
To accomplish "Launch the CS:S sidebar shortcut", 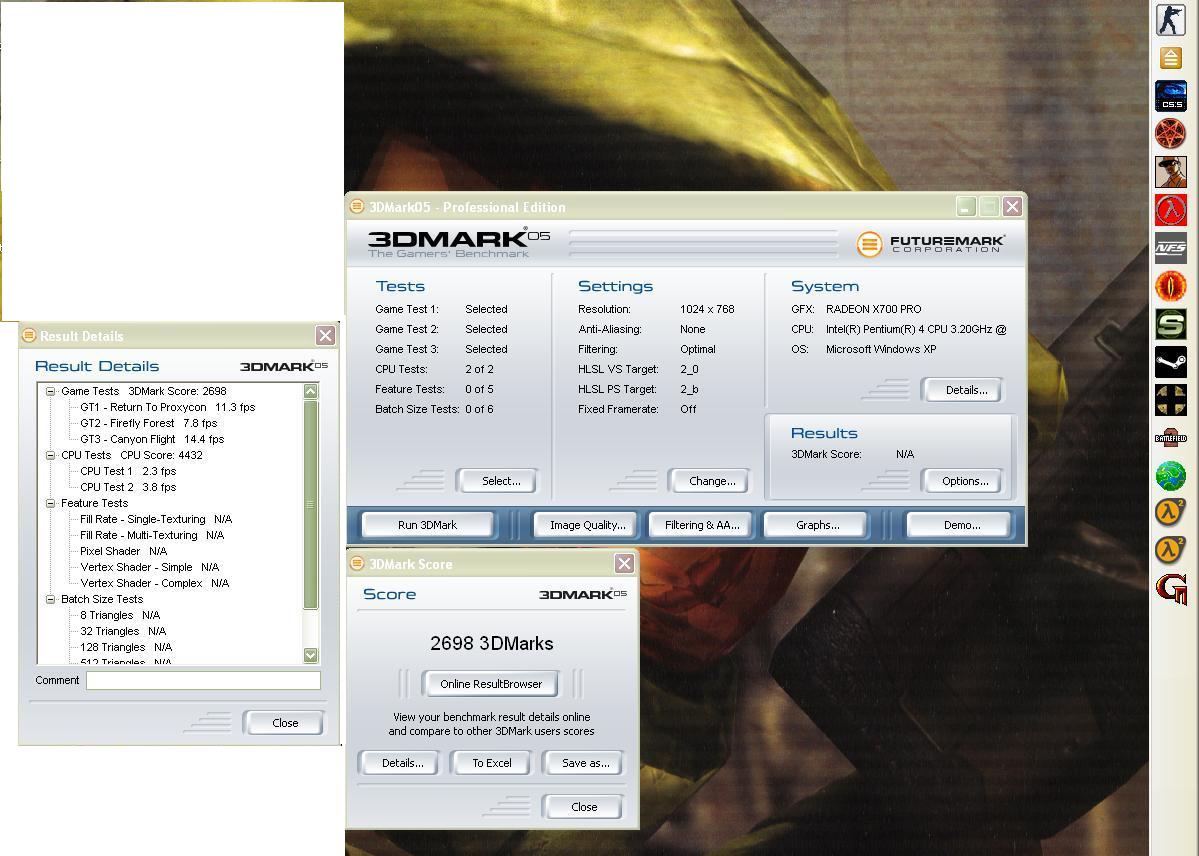I will pyautogui.click(x=1171, y=96).
